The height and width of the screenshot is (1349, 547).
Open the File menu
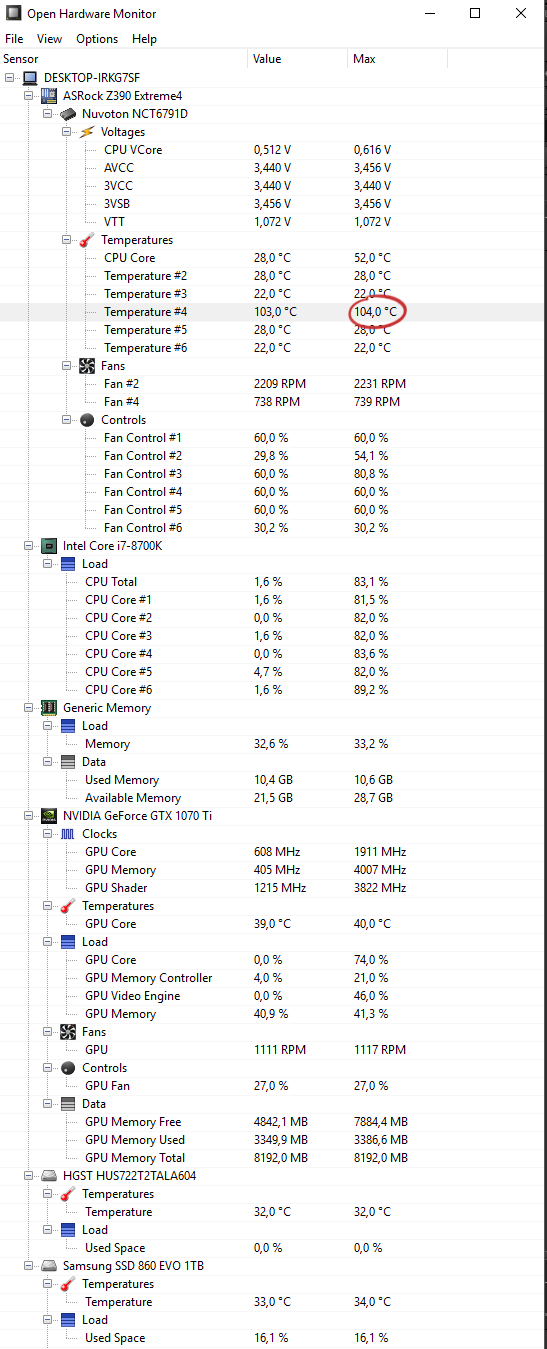point(14,39)
